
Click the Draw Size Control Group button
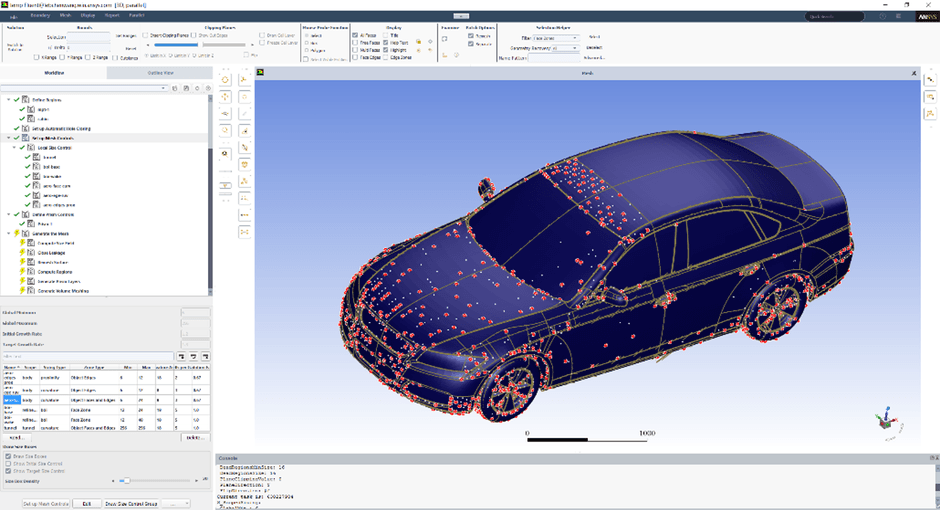[132, 503]
